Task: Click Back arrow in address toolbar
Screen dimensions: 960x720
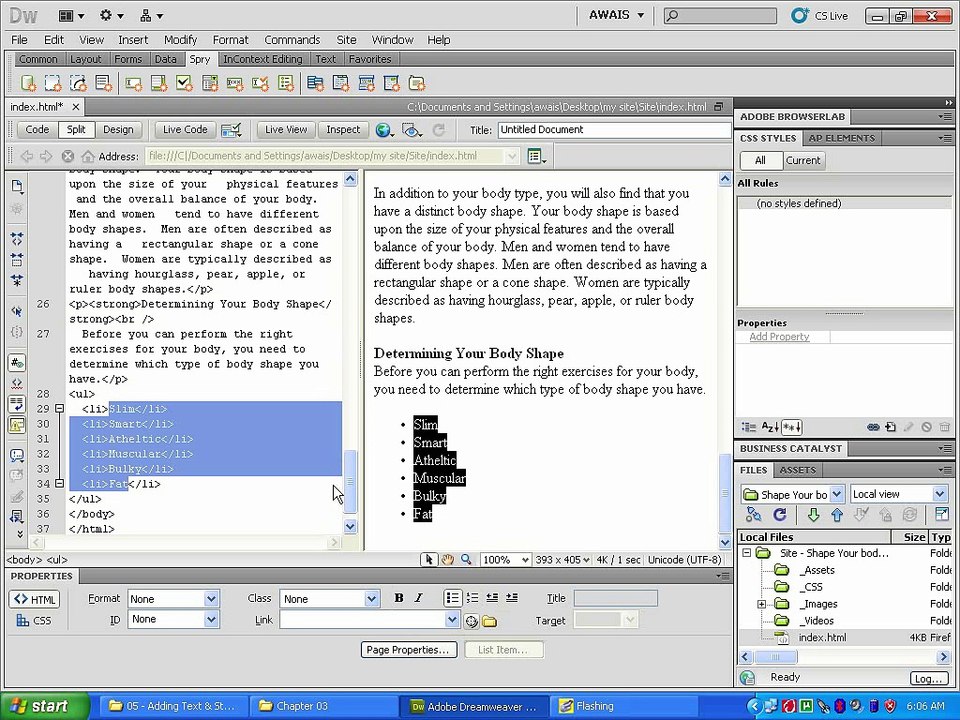Action: tap(26, 156)
